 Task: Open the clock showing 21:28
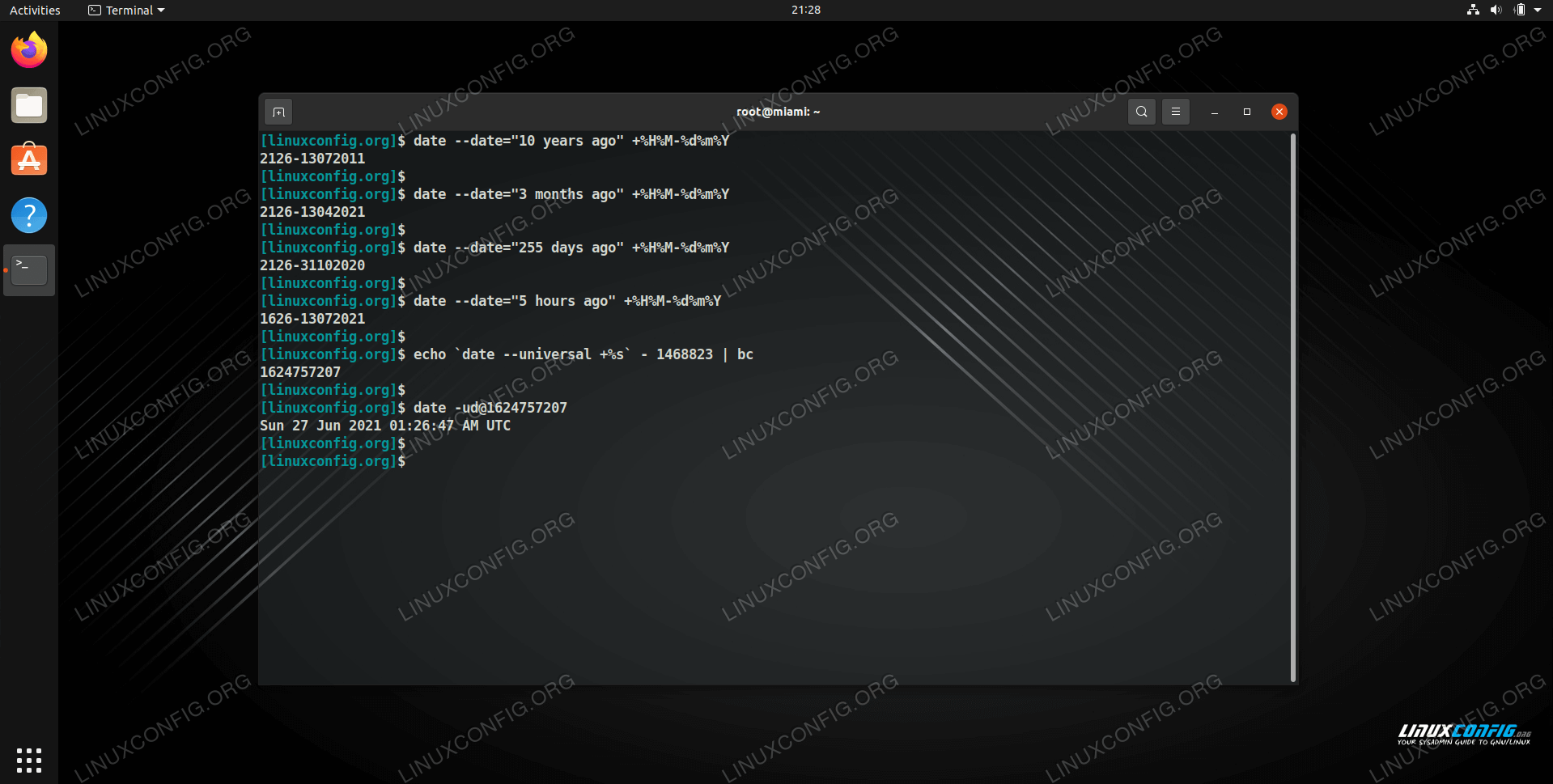[x=805, y=10]
